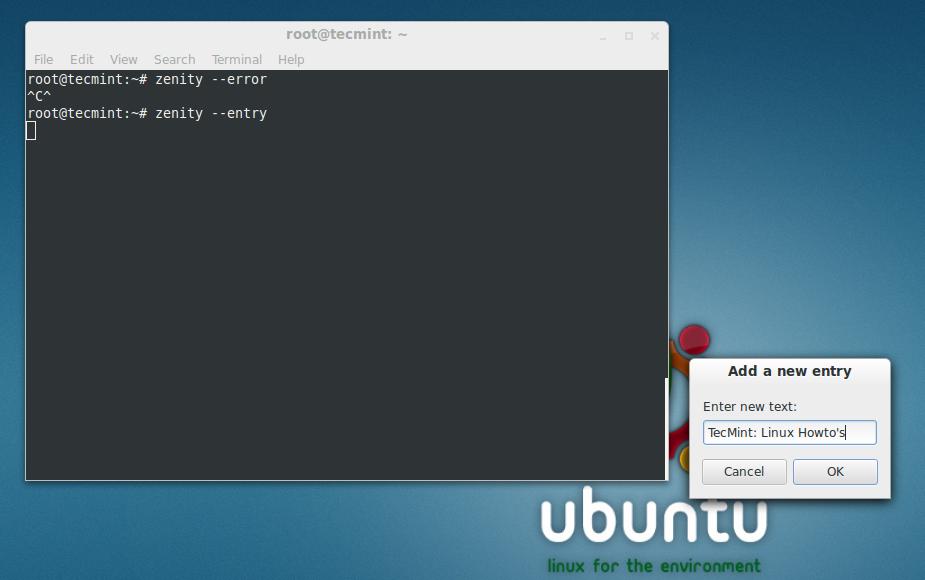
Task: Click OK in the Add a new entry dialog
Action: [835, 471]
